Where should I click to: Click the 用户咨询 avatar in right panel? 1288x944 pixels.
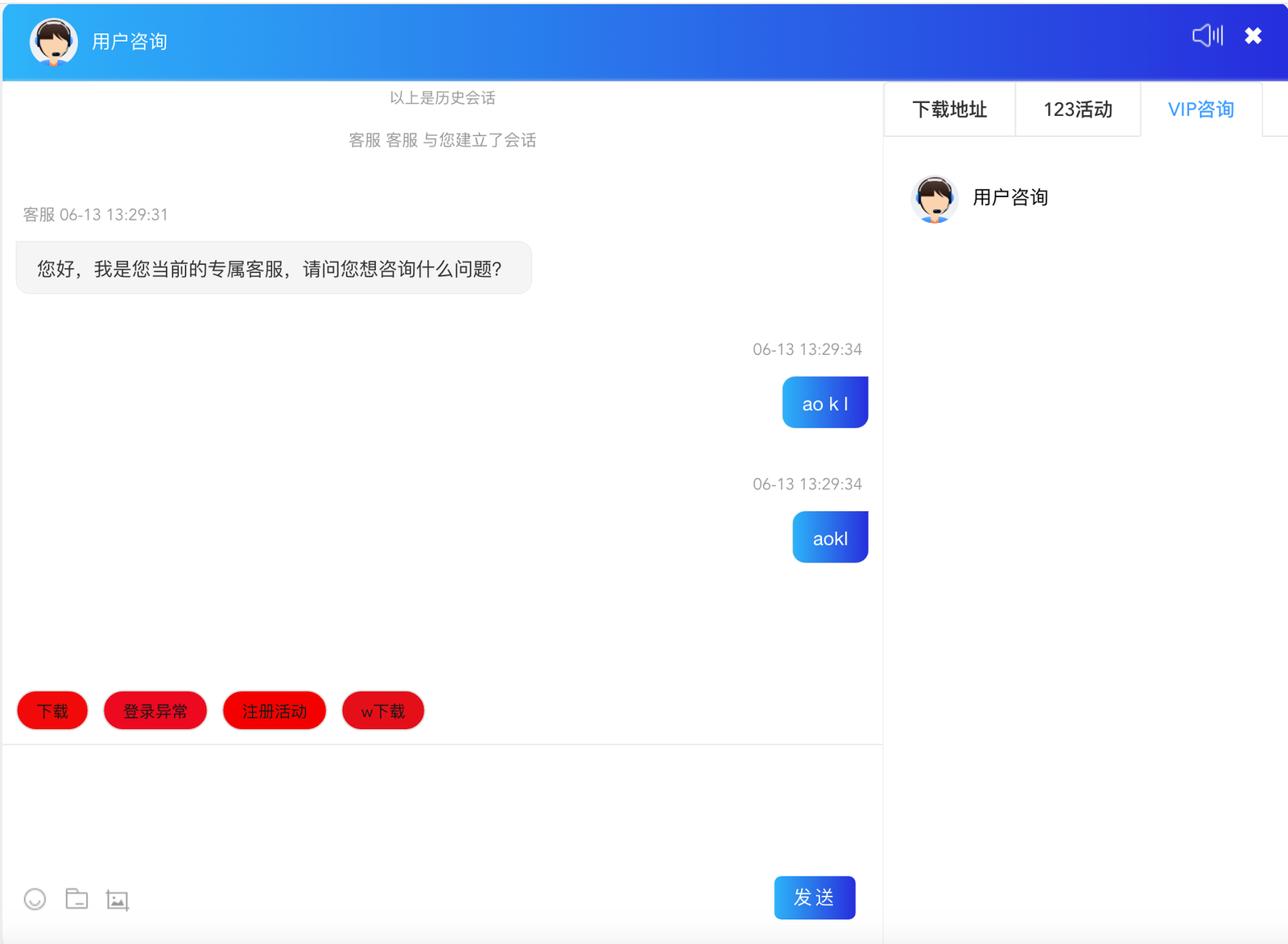(x=934, y=199)
